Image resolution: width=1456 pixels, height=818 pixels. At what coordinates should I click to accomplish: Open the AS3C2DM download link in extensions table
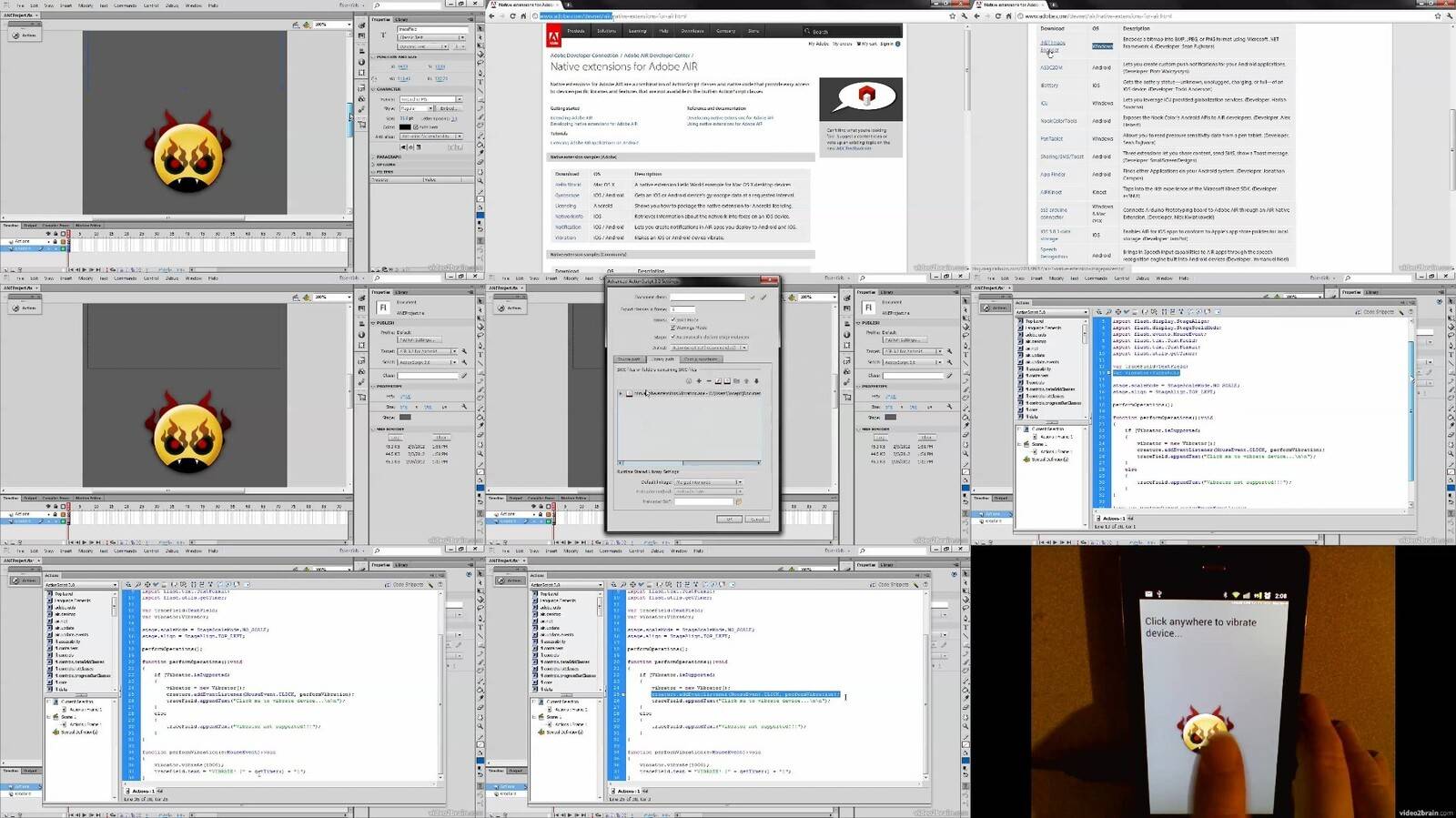click(1051, 67)
